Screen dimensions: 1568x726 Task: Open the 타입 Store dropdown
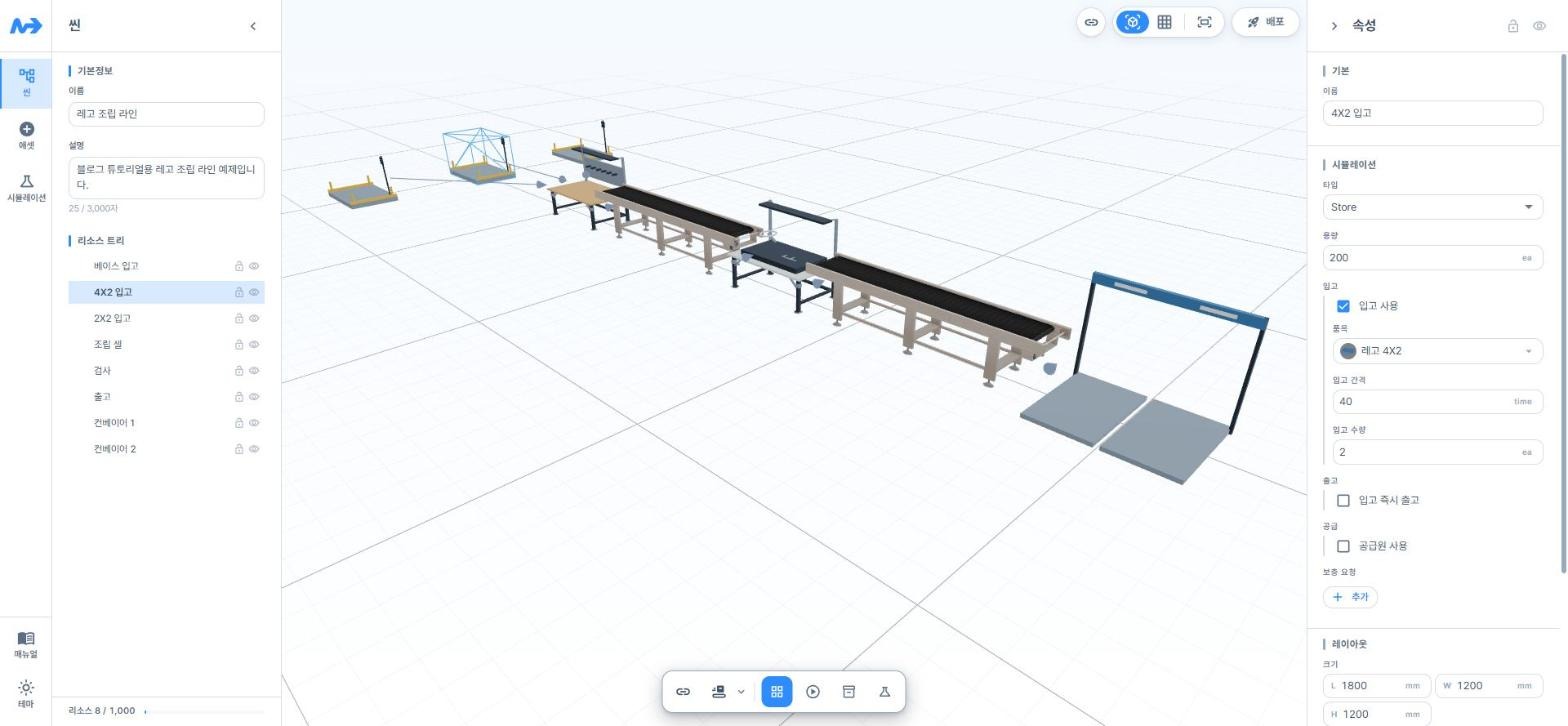pyautogui.click(x=1433, y=207)
